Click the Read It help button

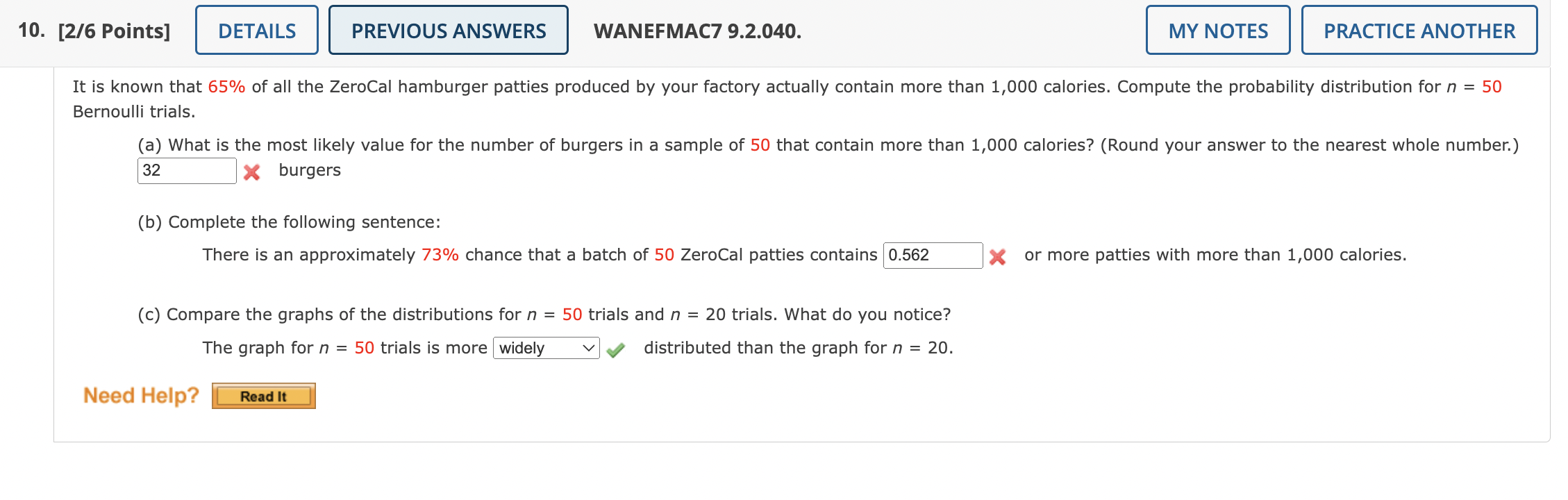pos(262,396)
